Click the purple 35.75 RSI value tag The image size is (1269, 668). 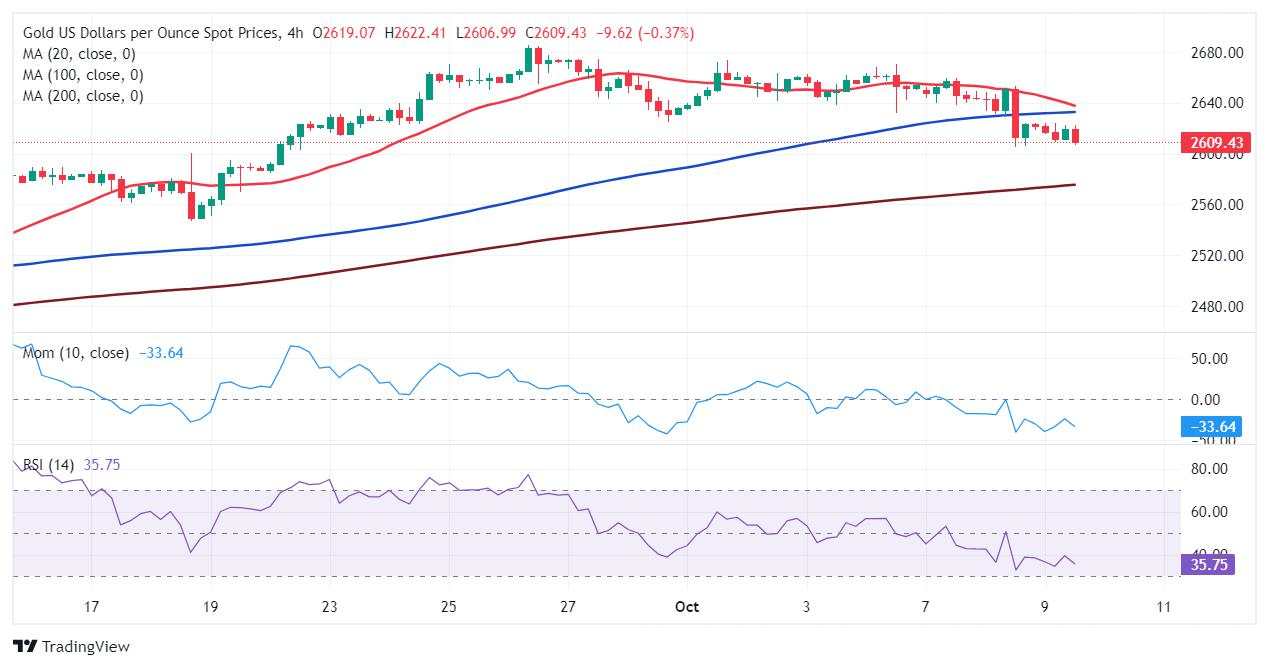click(x=1209, y=564)
